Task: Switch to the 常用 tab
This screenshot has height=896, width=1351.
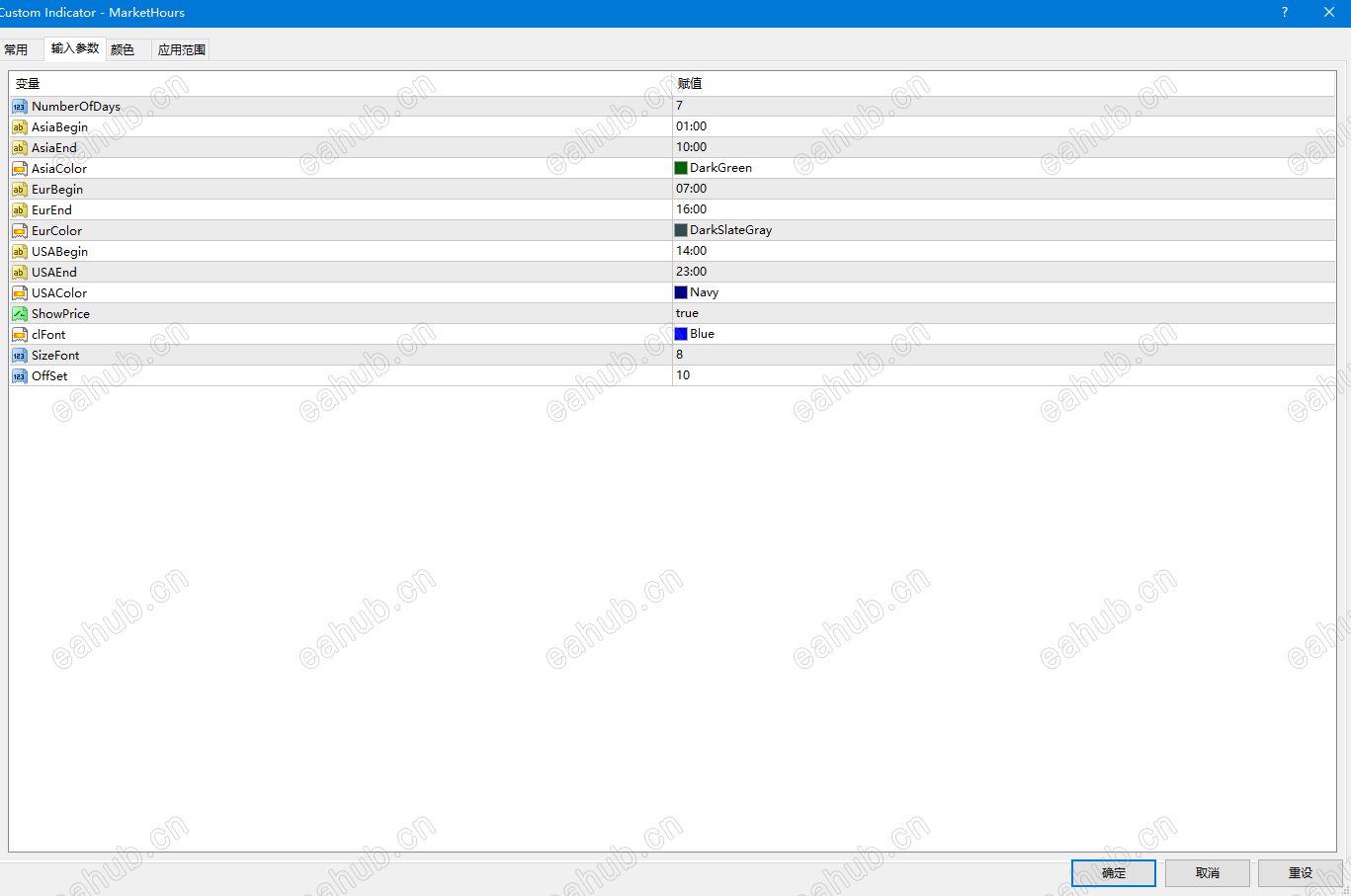Action: 18,48
